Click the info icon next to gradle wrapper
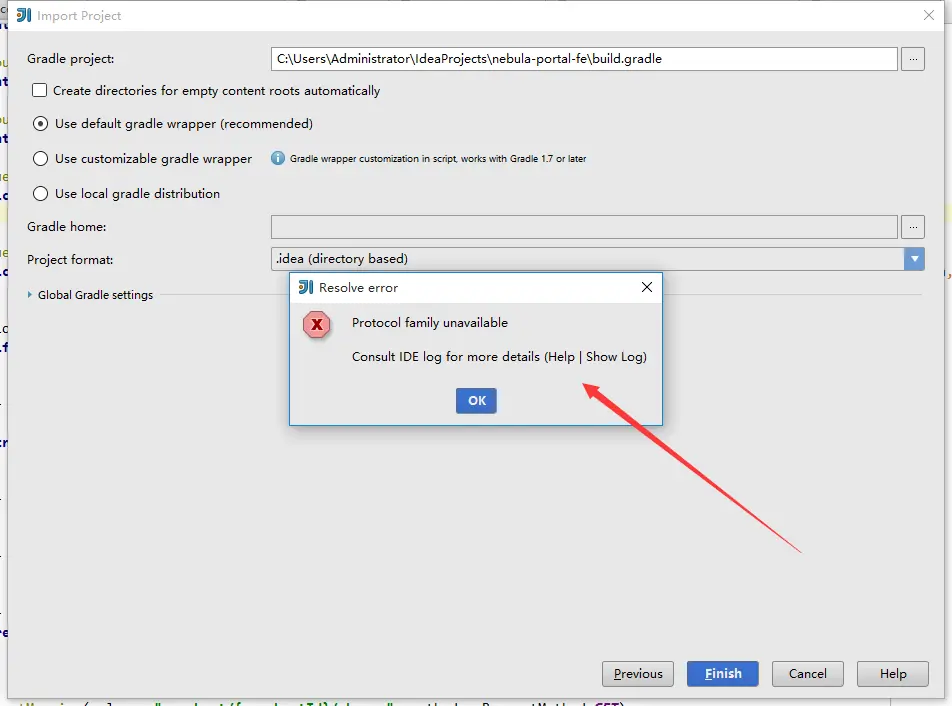The height and width of the screenshot is (706, 952). point(277,158)
